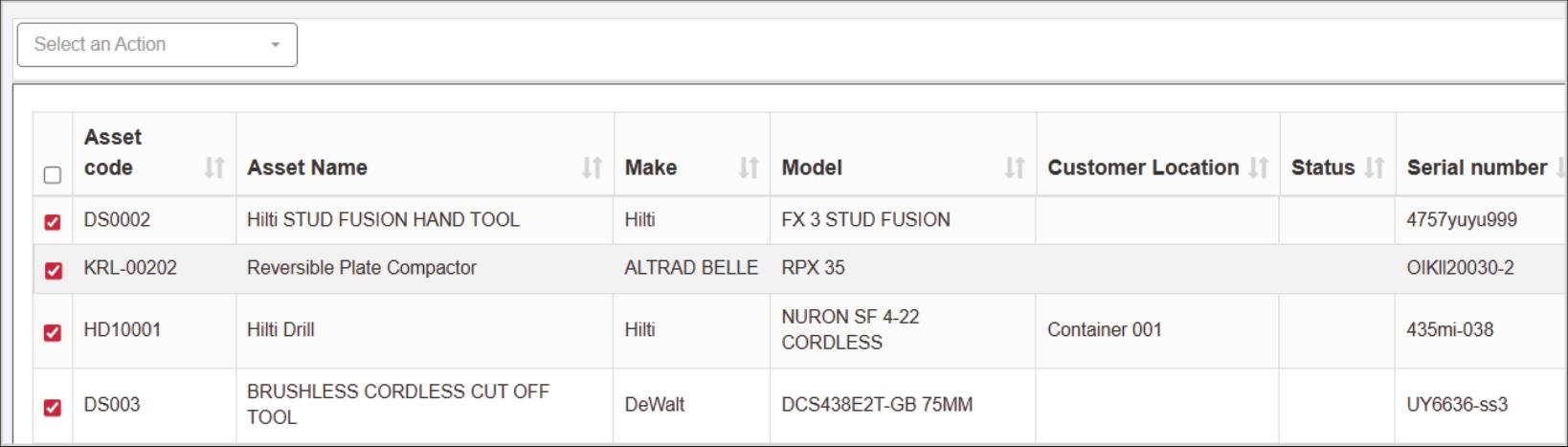Sort by Asset code column icon

pos(214,168)
